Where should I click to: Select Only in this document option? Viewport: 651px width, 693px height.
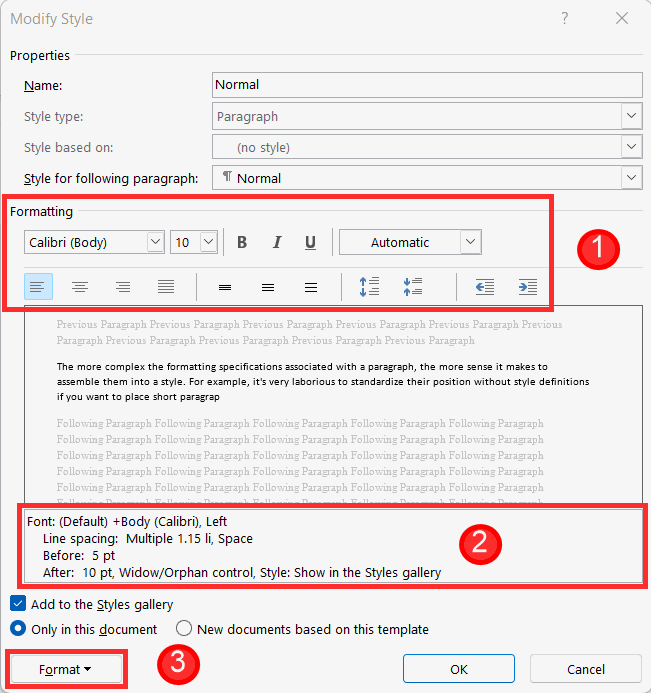tap(18, 628)
